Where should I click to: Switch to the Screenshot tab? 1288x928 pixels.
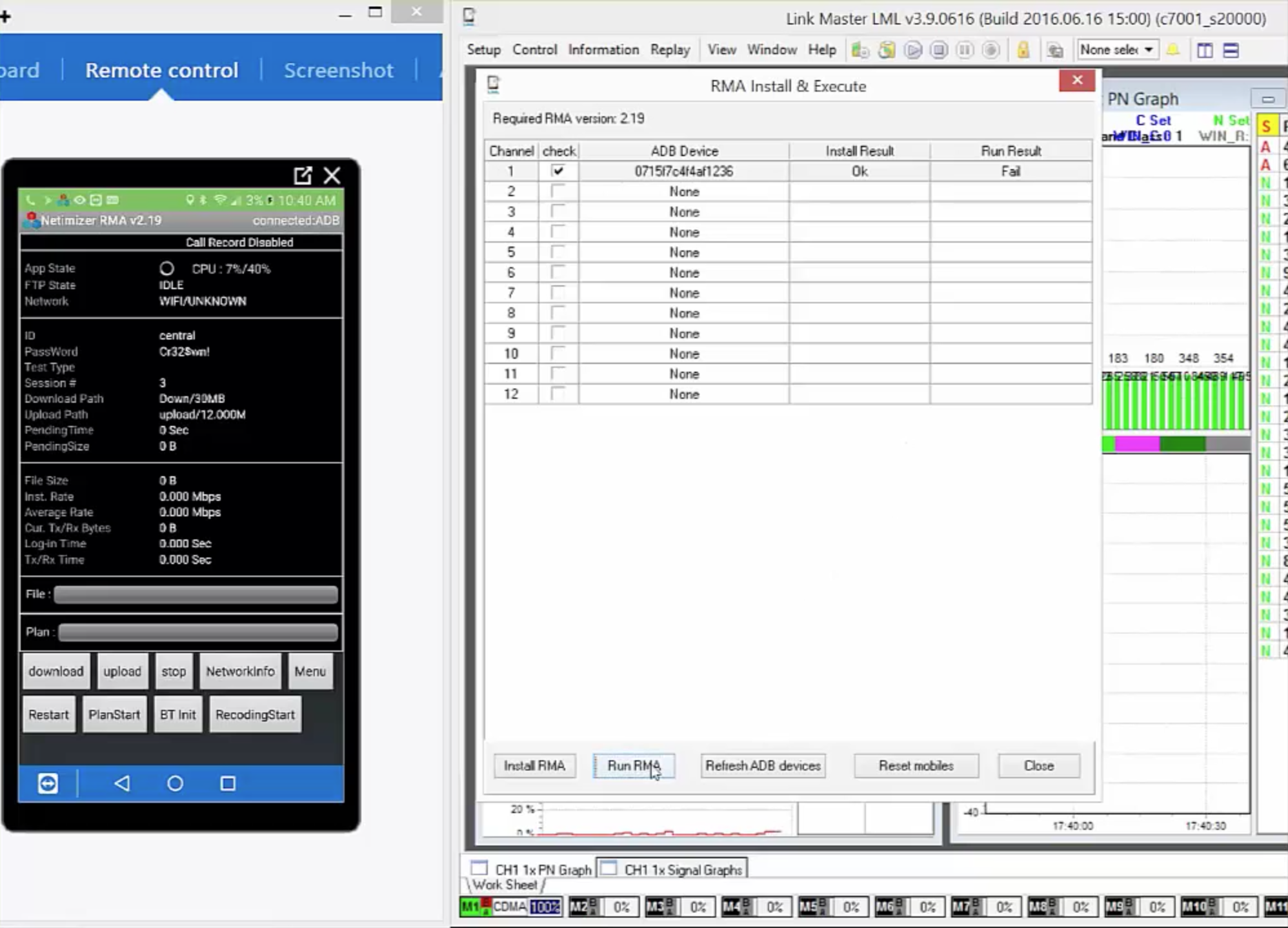(x=338, y=70)
